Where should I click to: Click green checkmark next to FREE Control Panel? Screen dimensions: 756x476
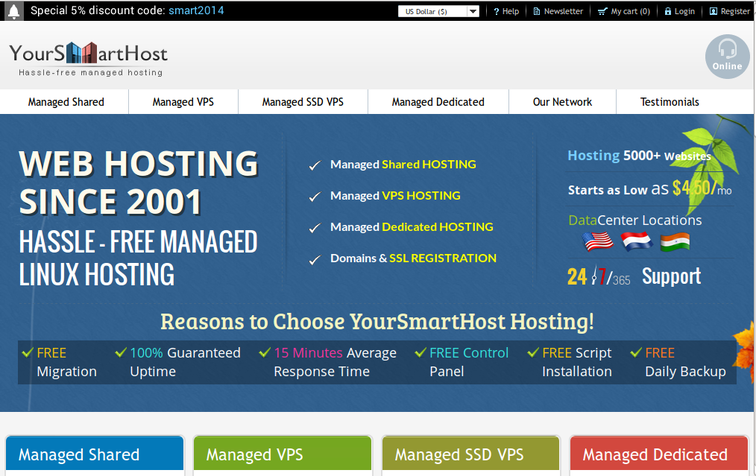tap(420, 353)
